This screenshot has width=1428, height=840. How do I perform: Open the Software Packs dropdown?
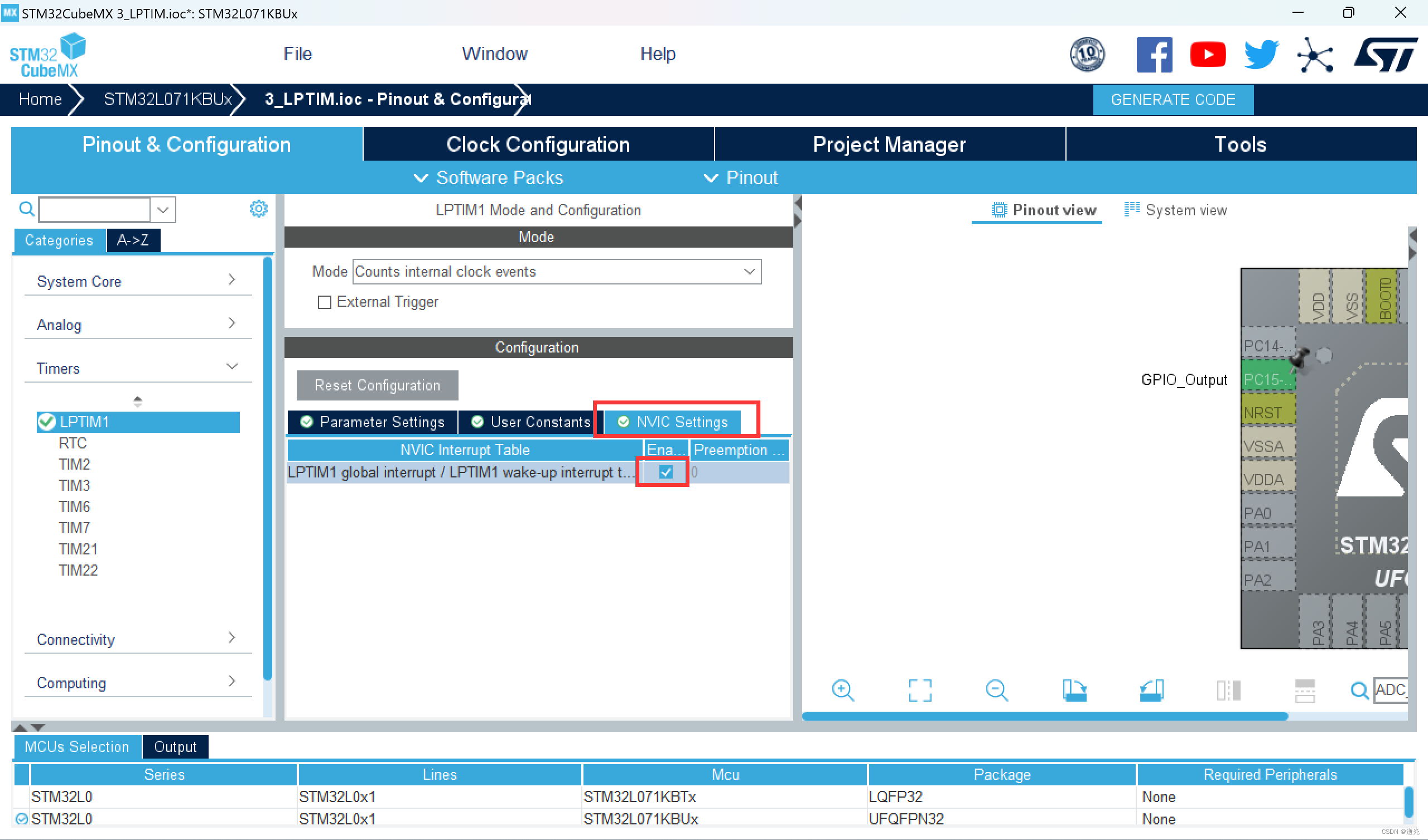point(489,178)
